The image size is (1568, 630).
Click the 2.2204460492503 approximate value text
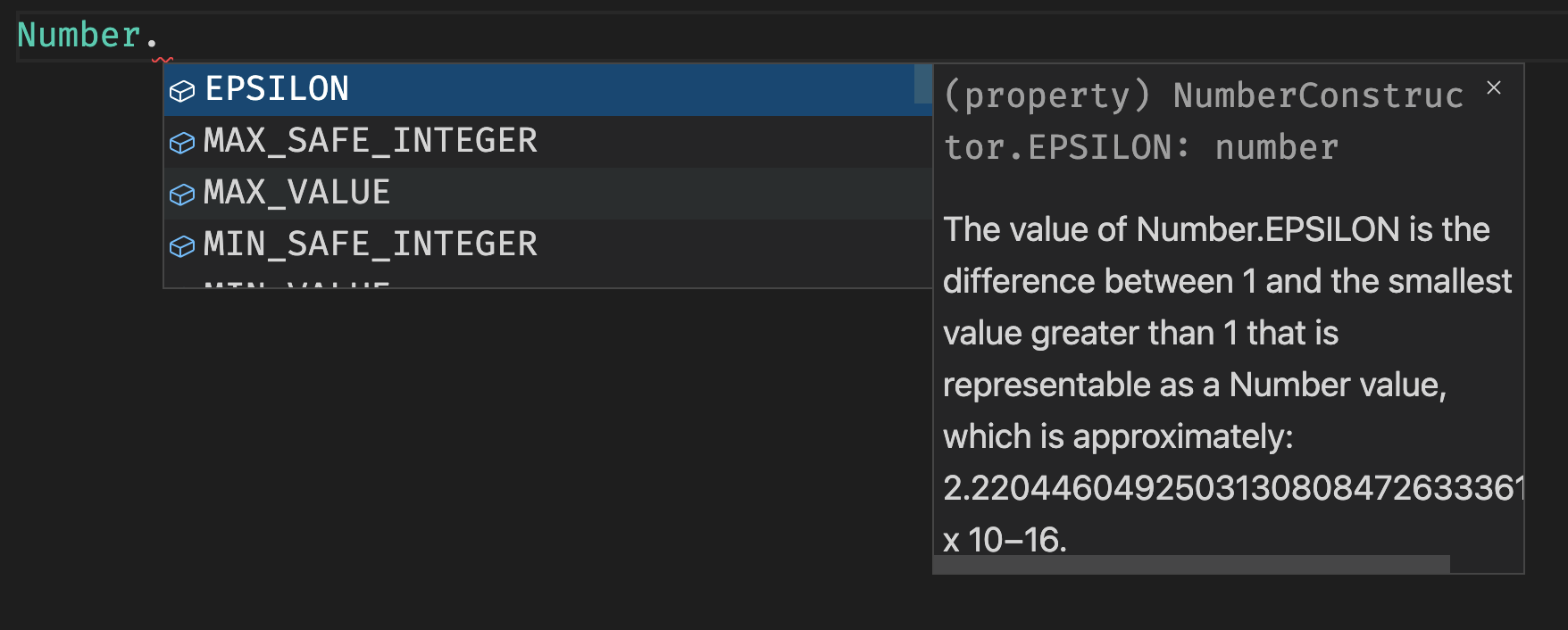click(1233, 488)
